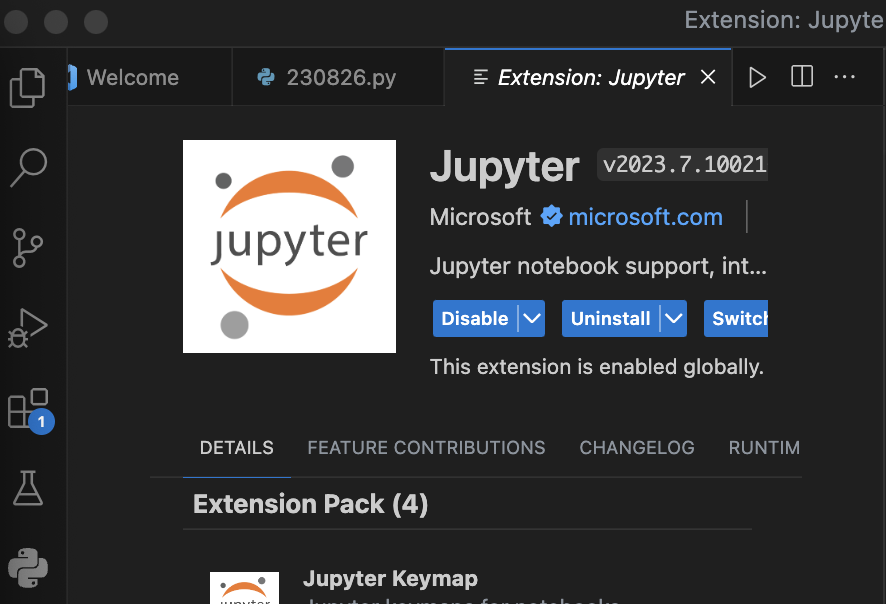Open the Run and Debug view
Screen dimensions: 886x604
coord(27,328)
